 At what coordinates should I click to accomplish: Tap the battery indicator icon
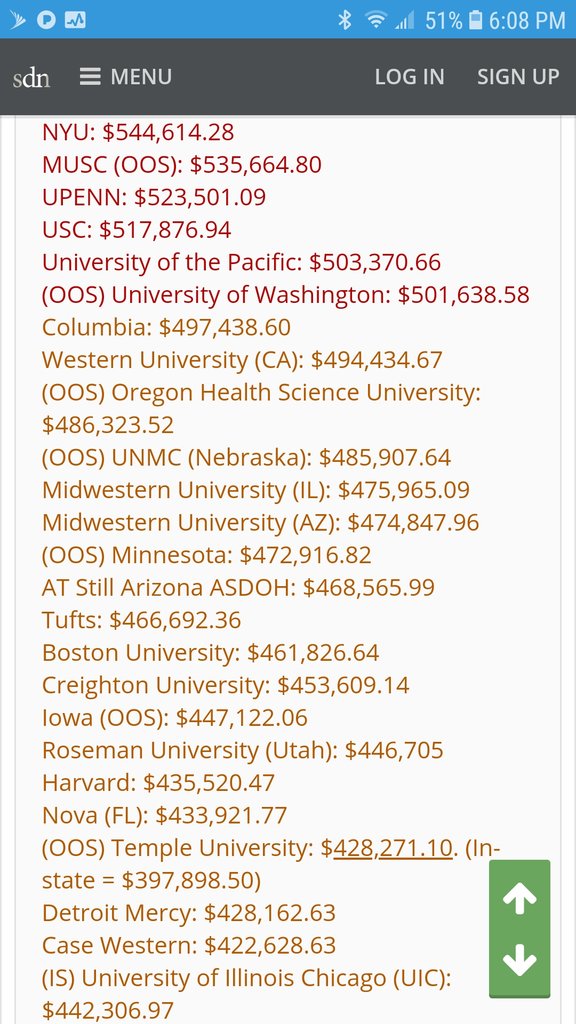(476, 20)
